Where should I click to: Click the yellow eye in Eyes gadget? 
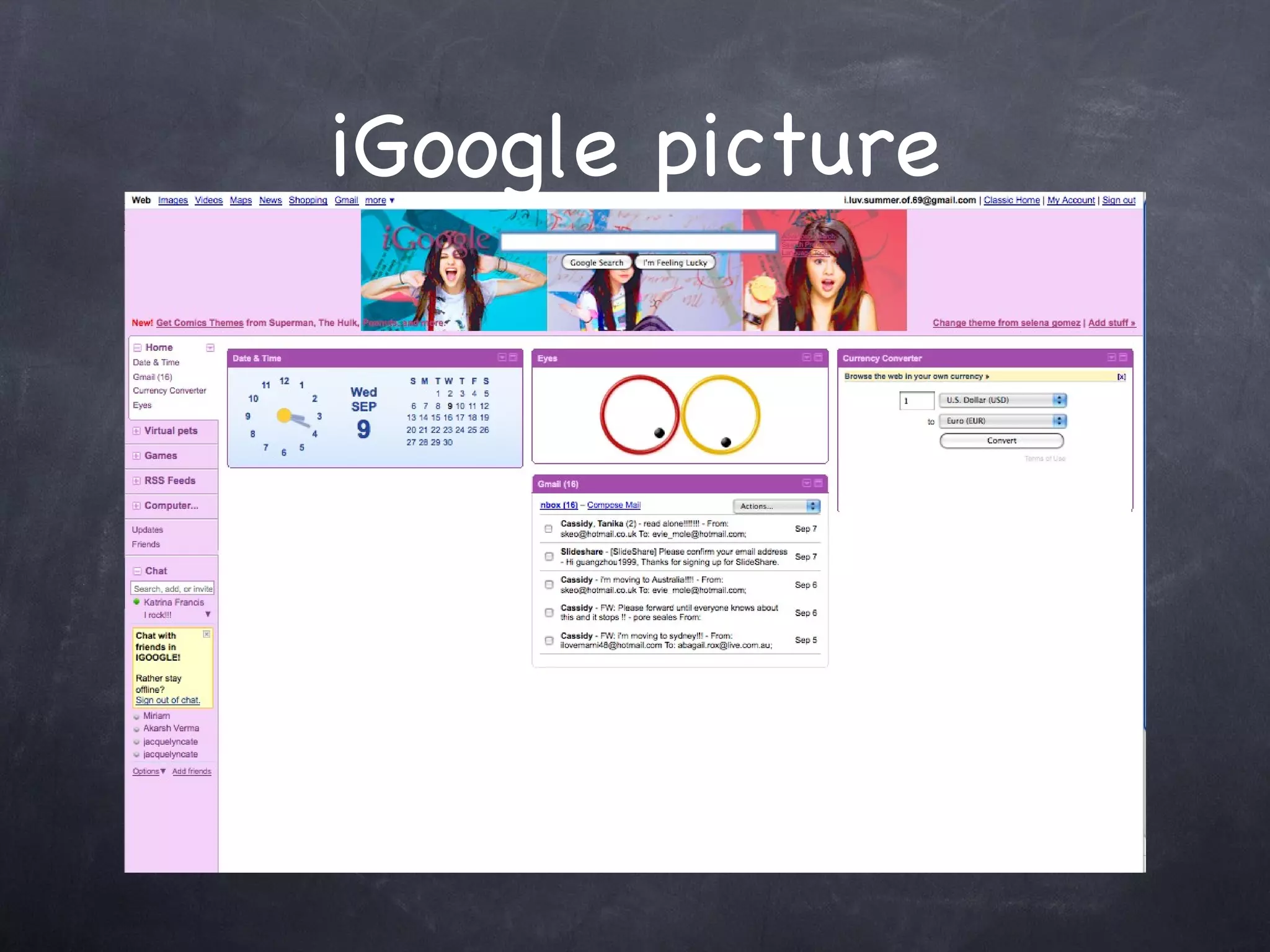[721, 415]
